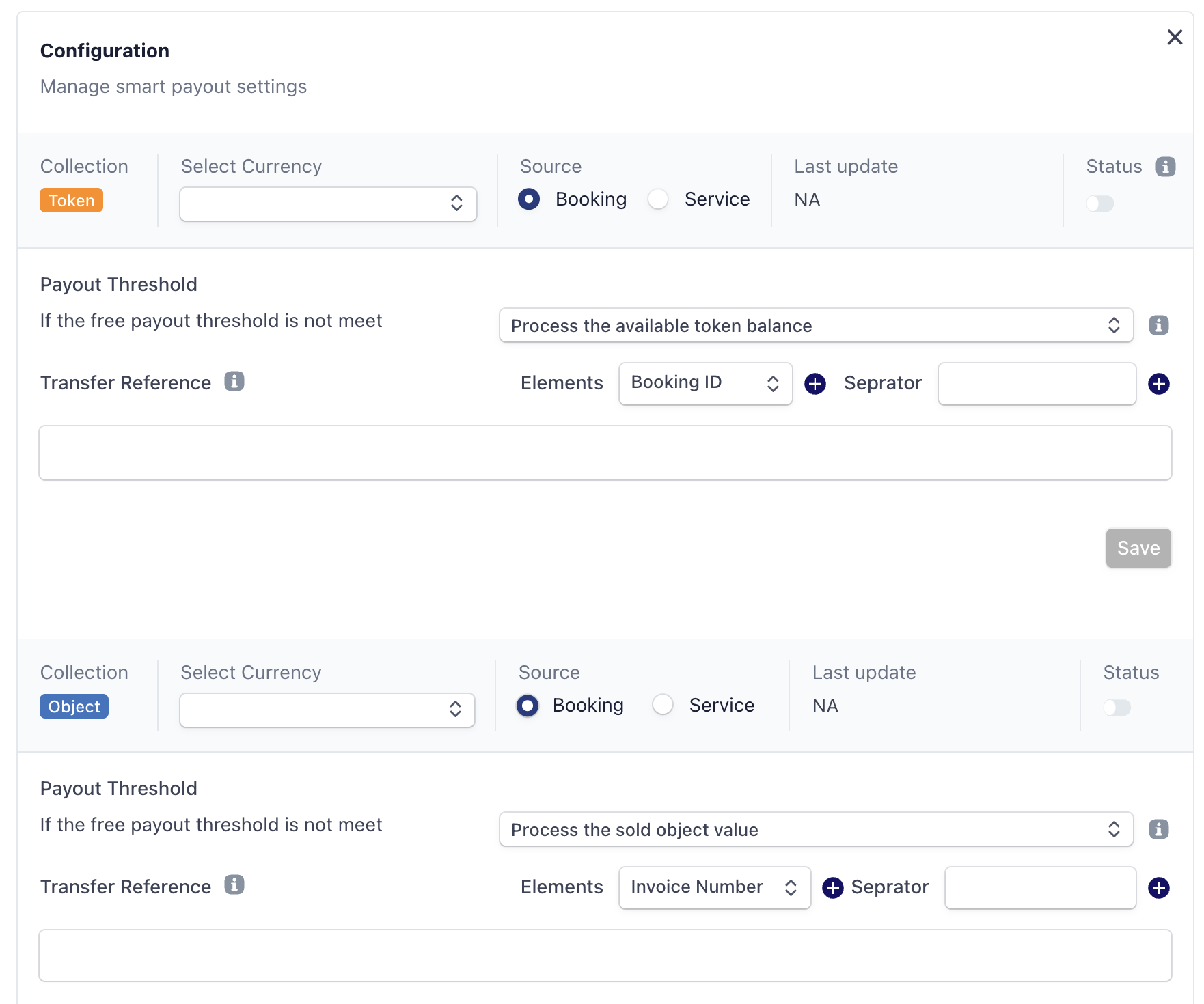Click info icon beside token balance dropdown
1204x1004 pixels.
pos(1158,325)
